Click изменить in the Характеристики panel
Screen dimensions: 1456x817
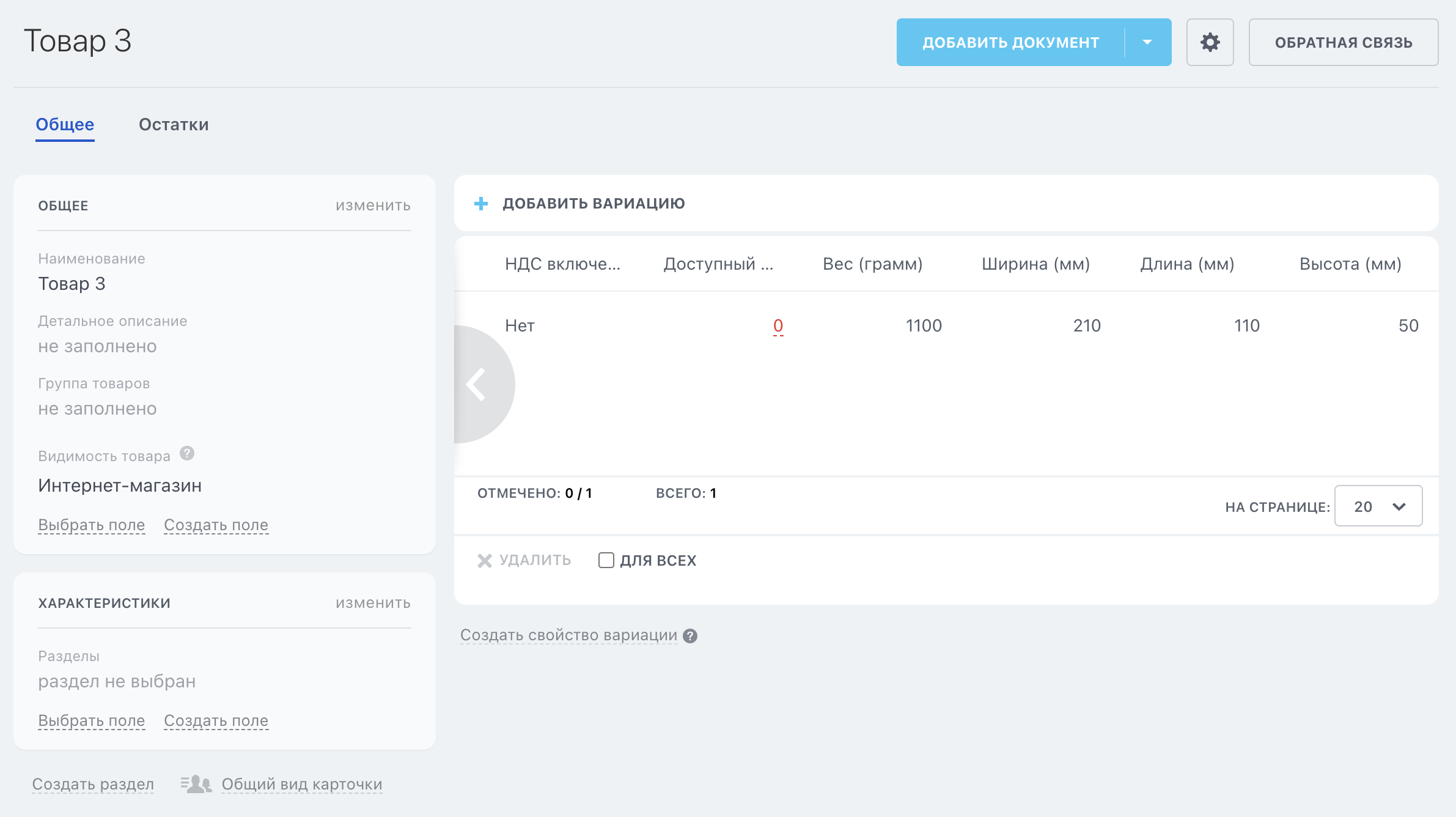click(373, 603)
